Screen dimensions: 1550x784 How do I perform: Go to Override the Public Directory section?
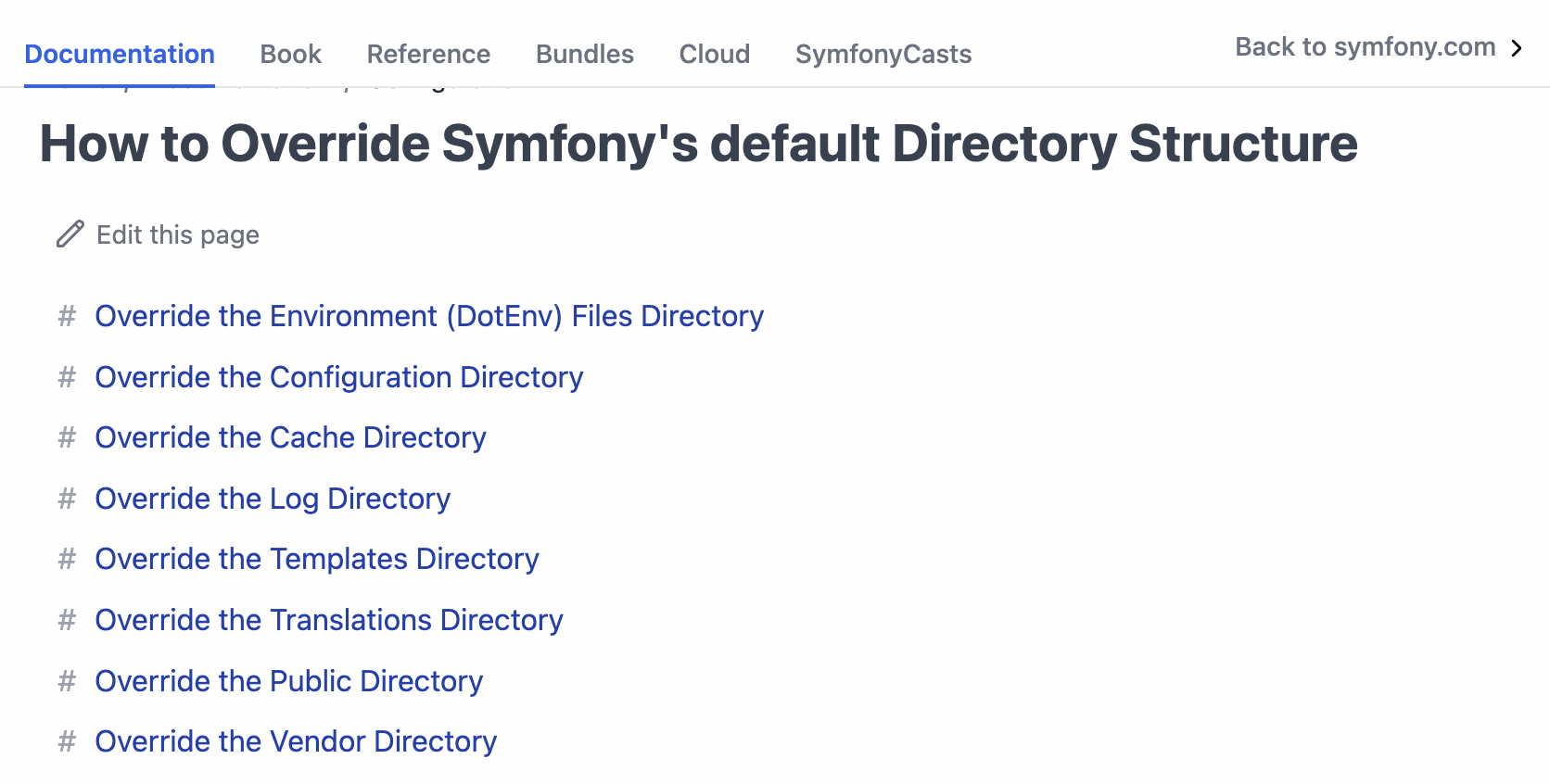pos(289,681)
